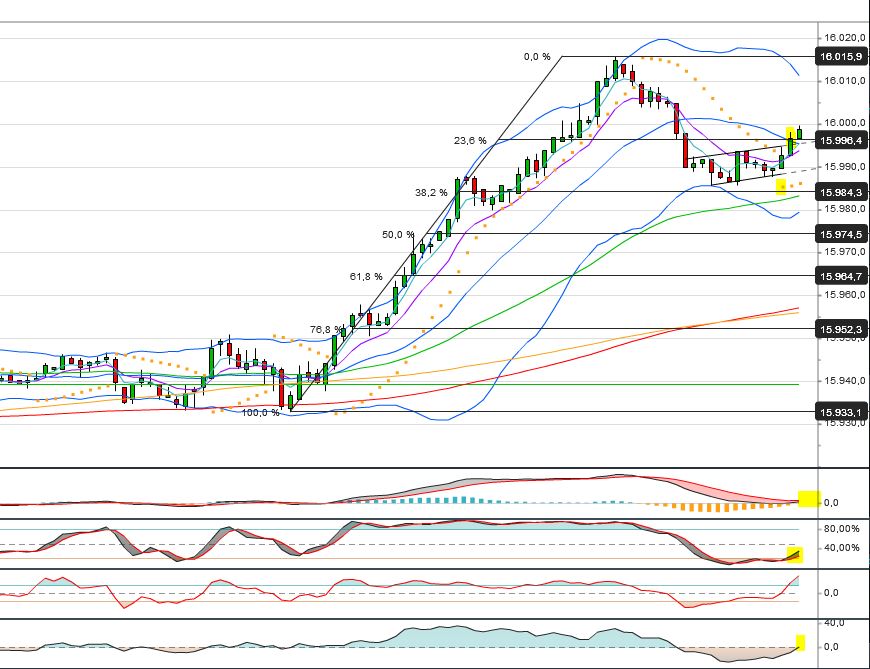This screenshot has height=669, width=870.
Task: Click the 16.015,9 price label
Action: click(x=841, y=57)
